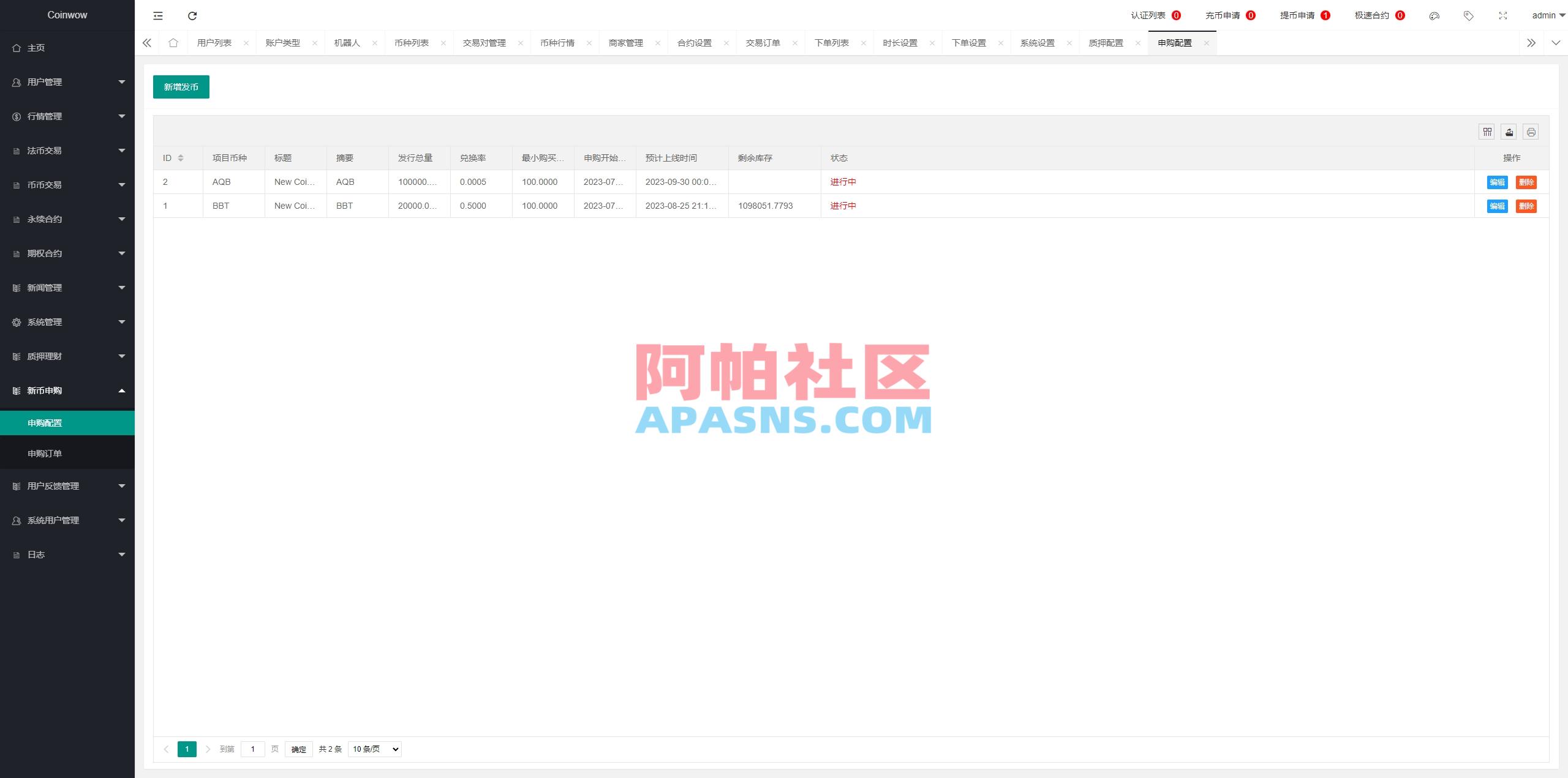The height and width of the screenshot is (778, 1568).
Task: Expand the 用户管理 sidebar menu
Action: 67,82
